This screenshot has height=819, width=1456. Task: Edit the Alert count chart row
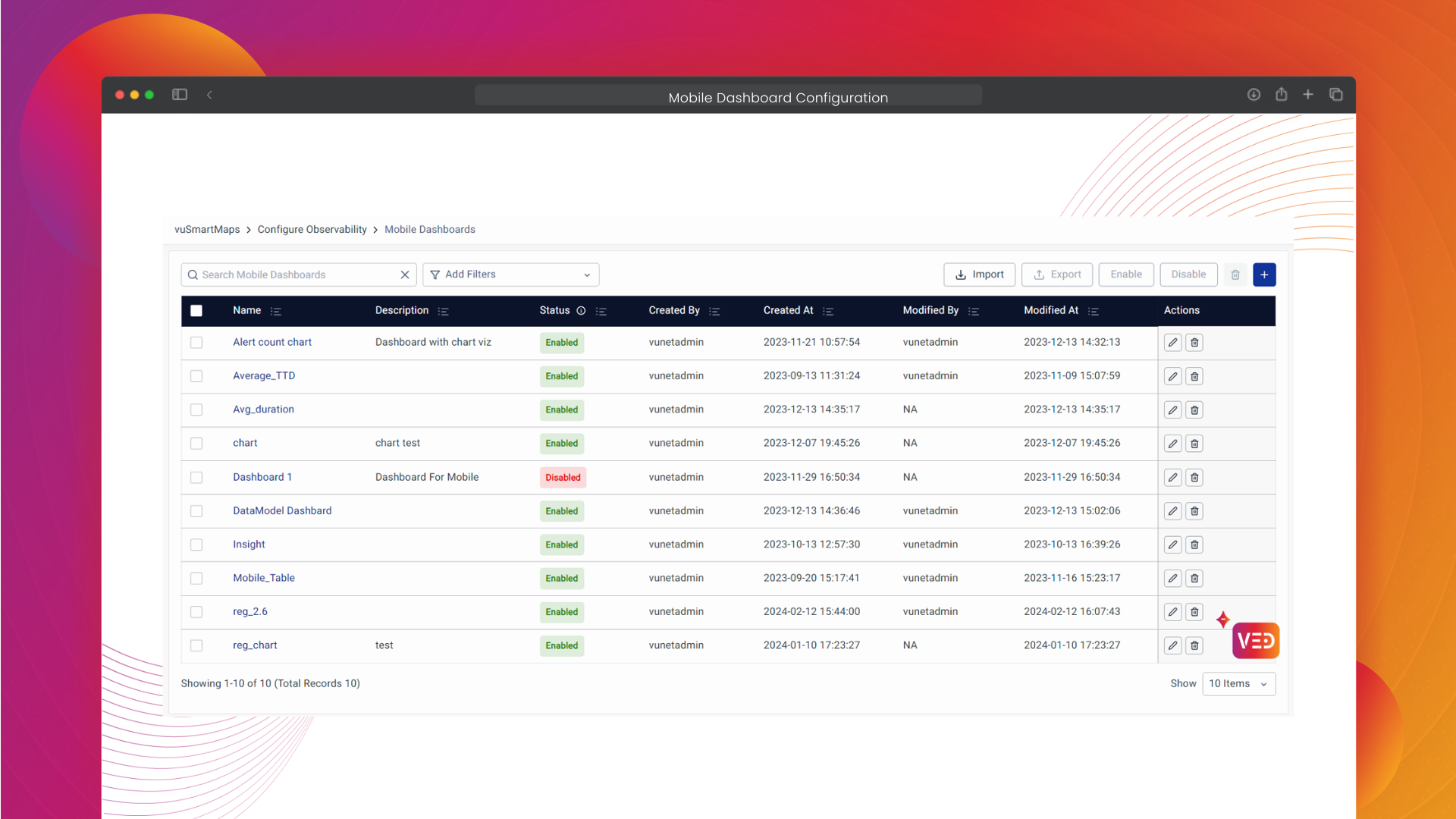pos(1172,343)
